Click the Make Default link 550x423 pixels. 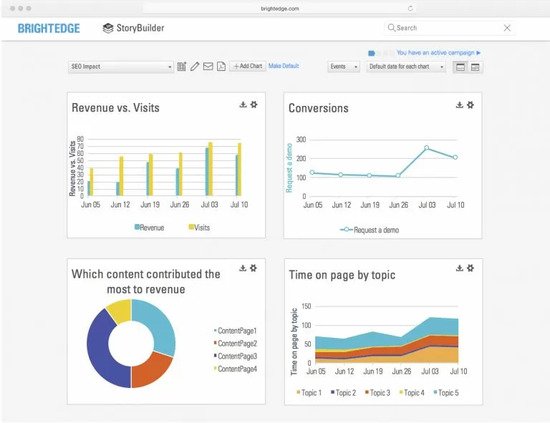point(284,66)
